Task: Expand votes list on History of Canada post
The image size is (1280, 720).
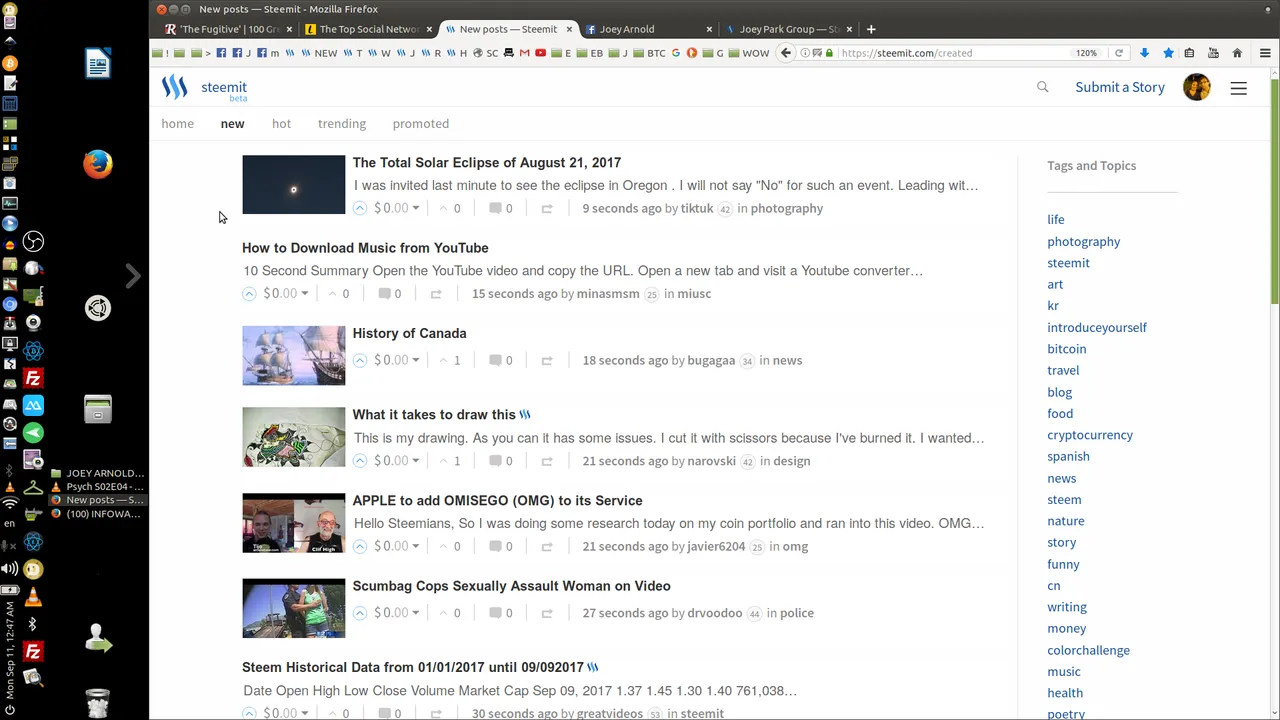Action: (450, 360)
